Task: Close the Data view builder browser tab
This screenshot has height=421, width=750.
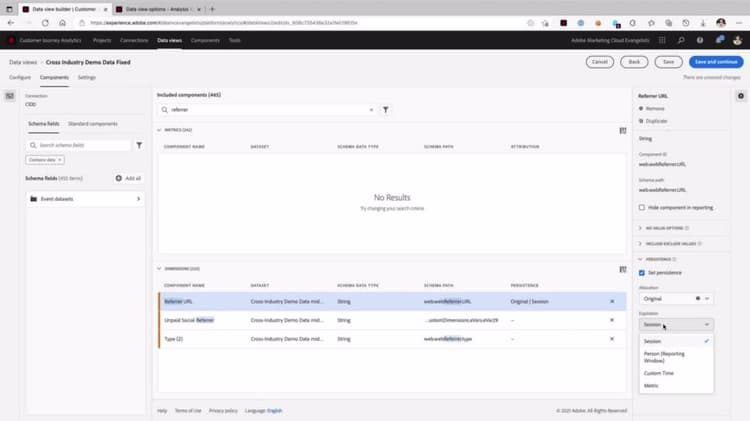Action: coord(106,9)
